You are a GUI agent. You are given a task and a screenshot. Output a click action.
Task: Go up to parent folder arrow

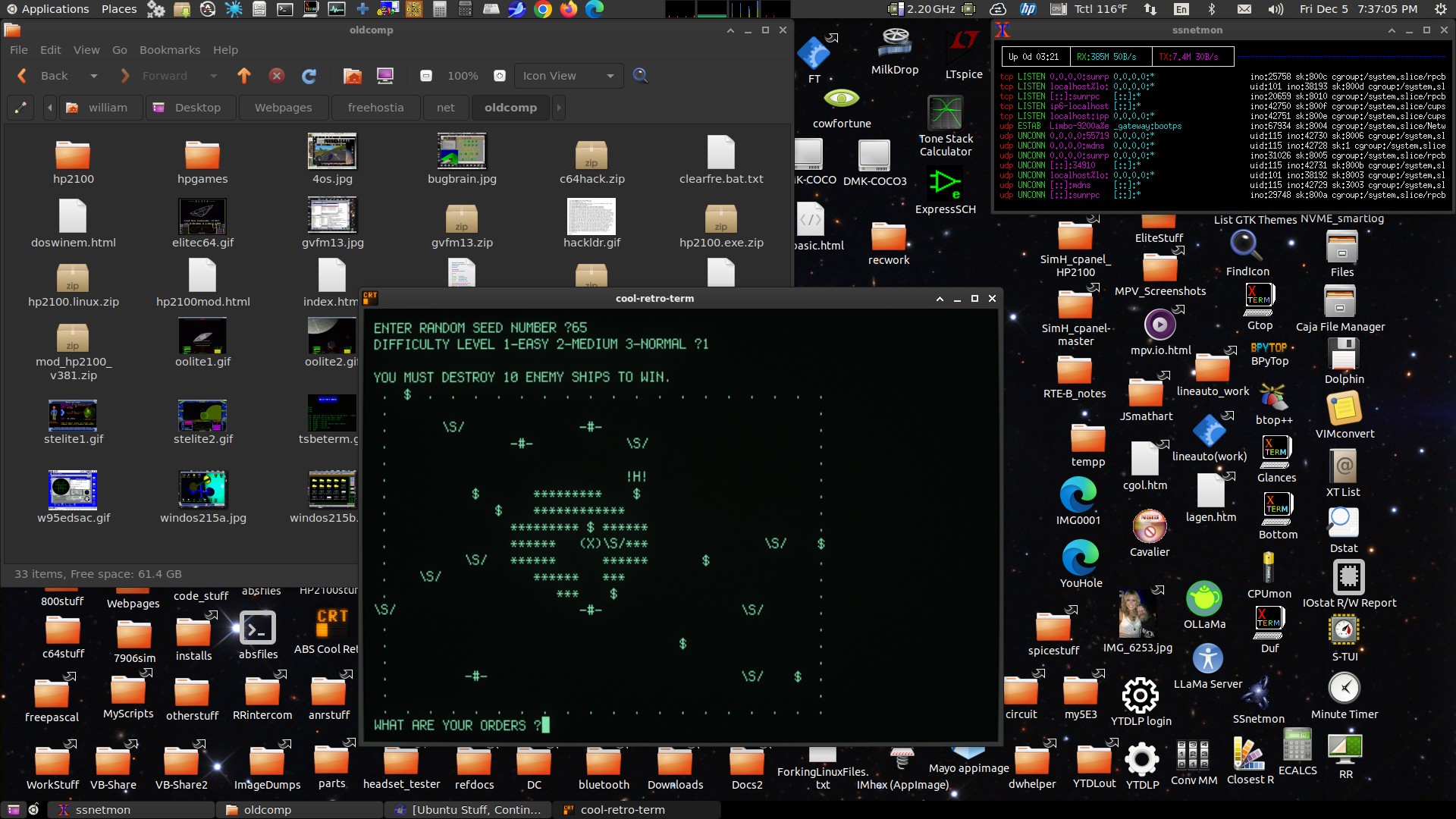[x=243, y=76]
